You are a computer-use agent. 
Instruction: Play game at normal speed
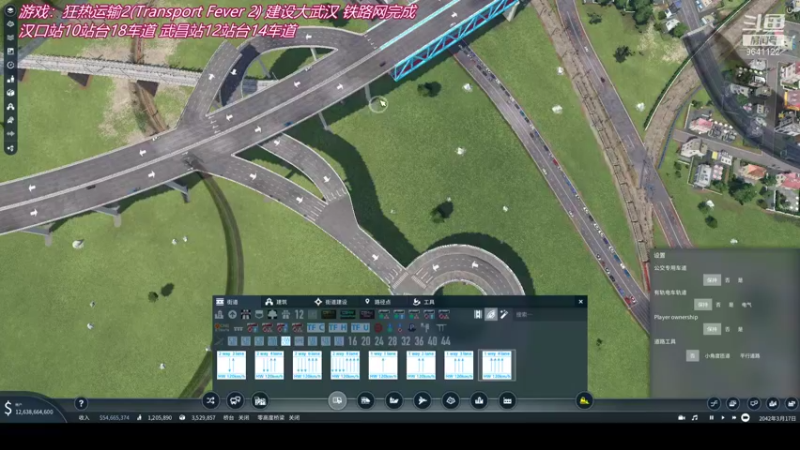coord(722,418)
